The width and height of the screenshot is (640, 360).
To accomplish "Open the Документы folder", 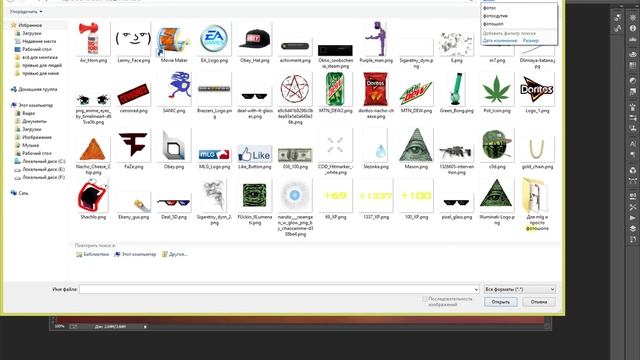I will point(34,121).
